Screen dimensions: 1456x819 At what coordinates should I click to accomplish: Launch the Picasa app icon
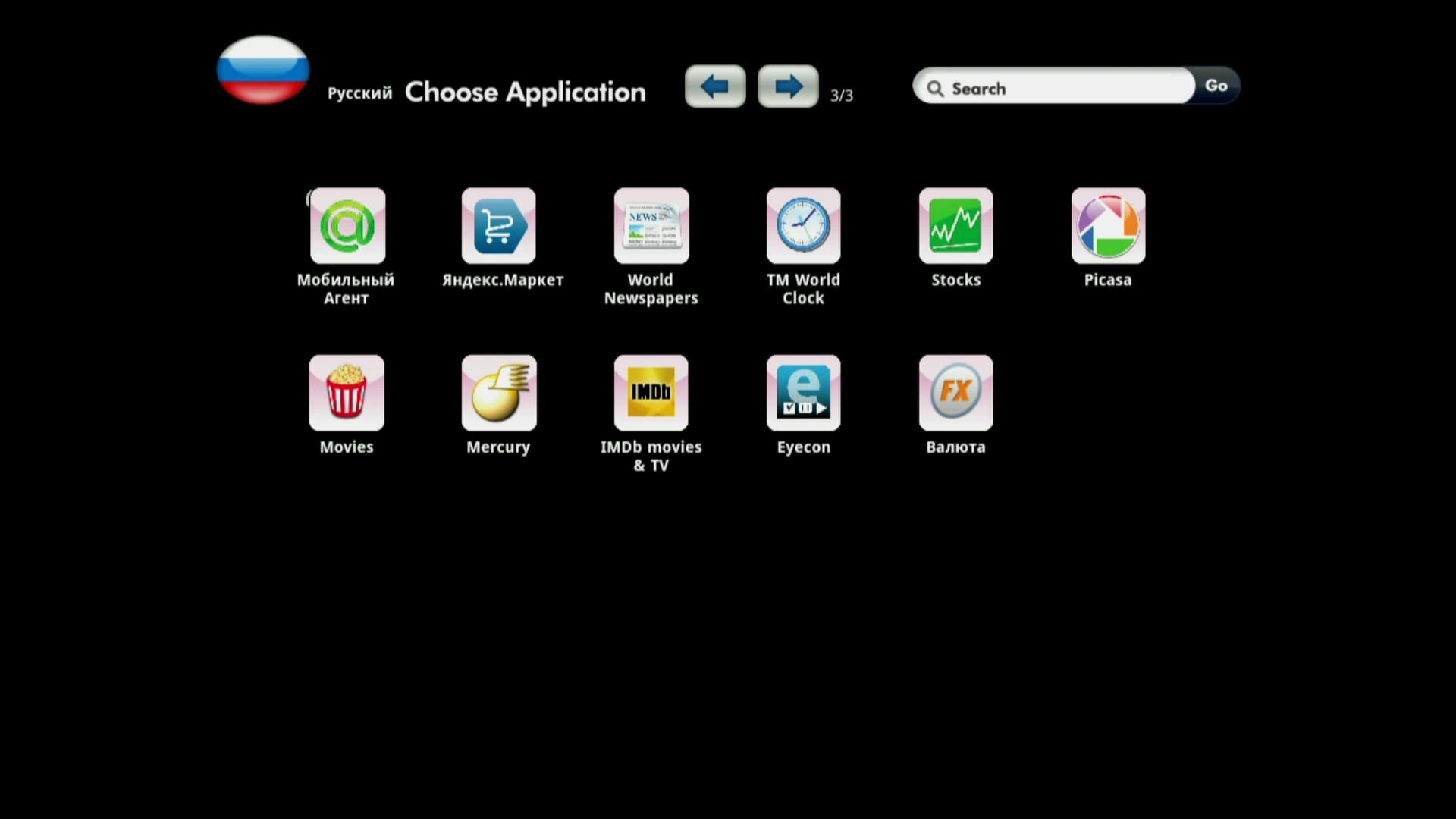pyautogui.click(x=1108, y=226)
